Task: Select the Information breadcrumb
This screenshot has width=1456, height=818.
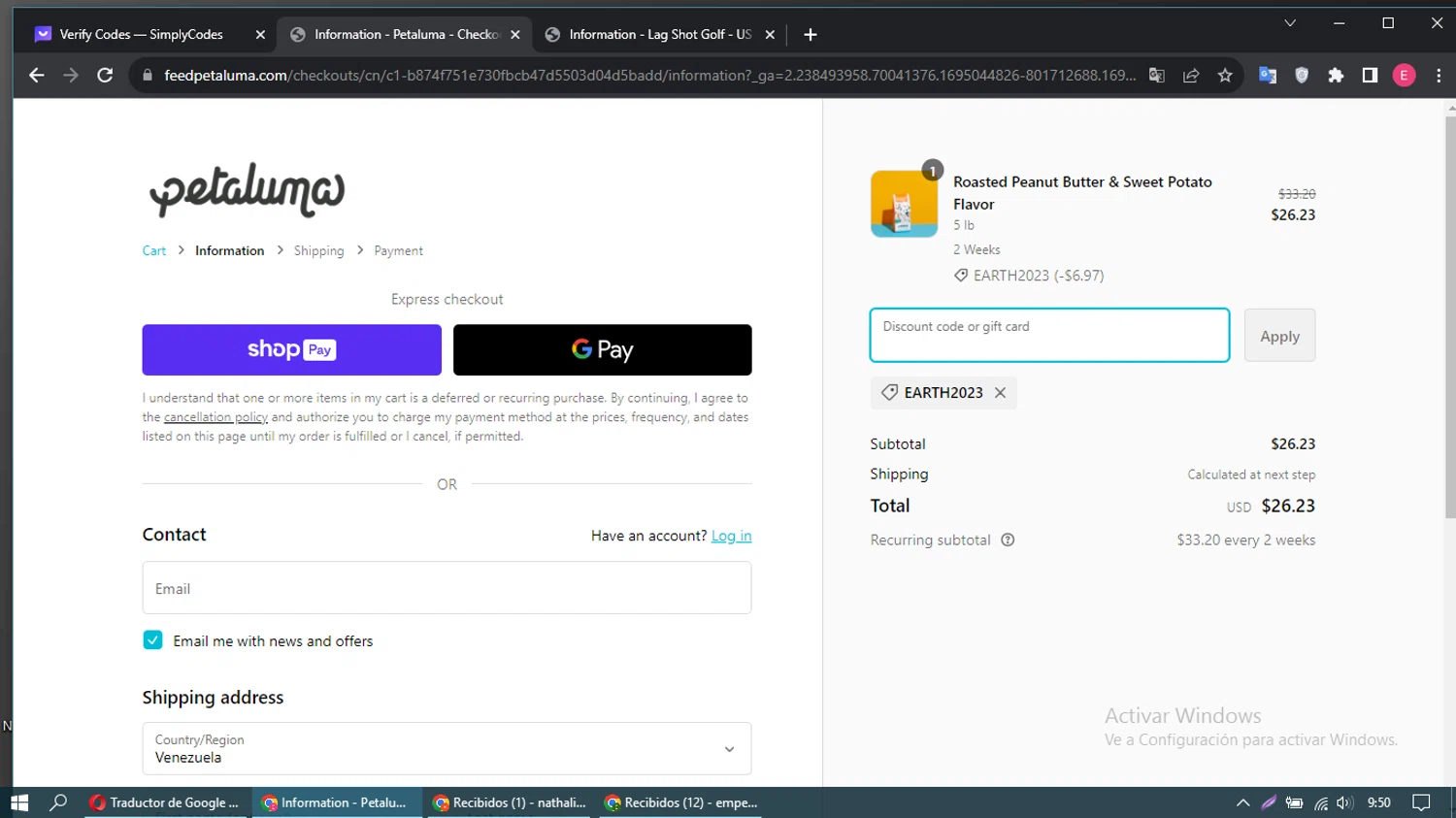Action: [229, 250]
